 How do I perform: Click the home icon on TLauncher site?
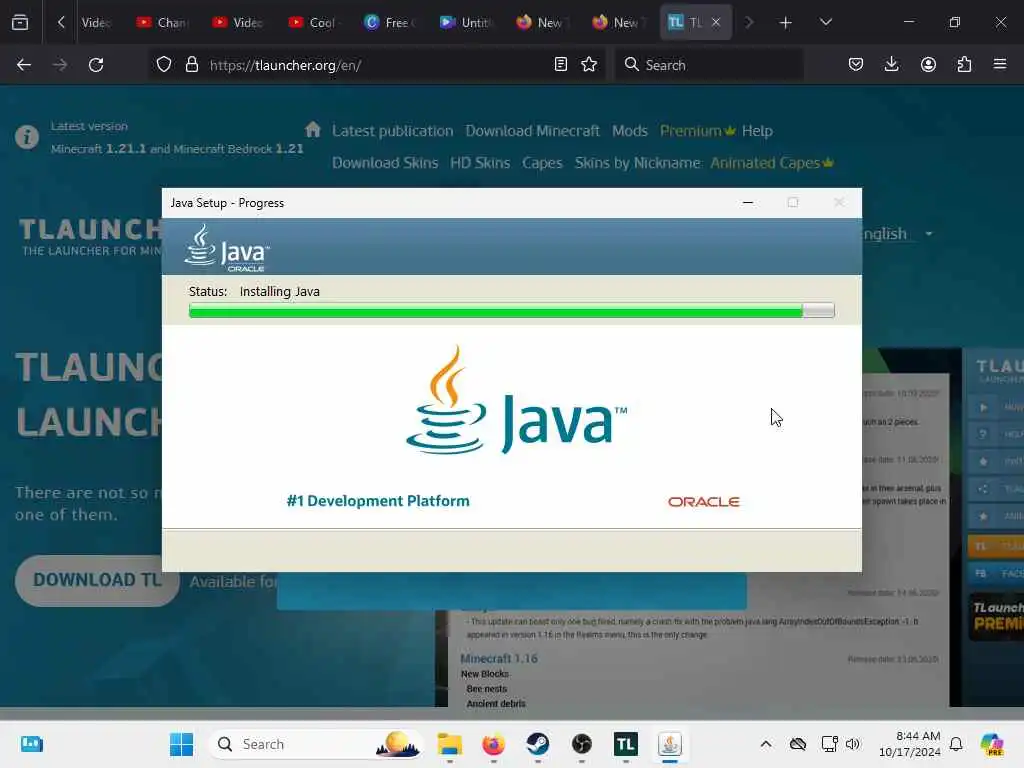(313, 129)
